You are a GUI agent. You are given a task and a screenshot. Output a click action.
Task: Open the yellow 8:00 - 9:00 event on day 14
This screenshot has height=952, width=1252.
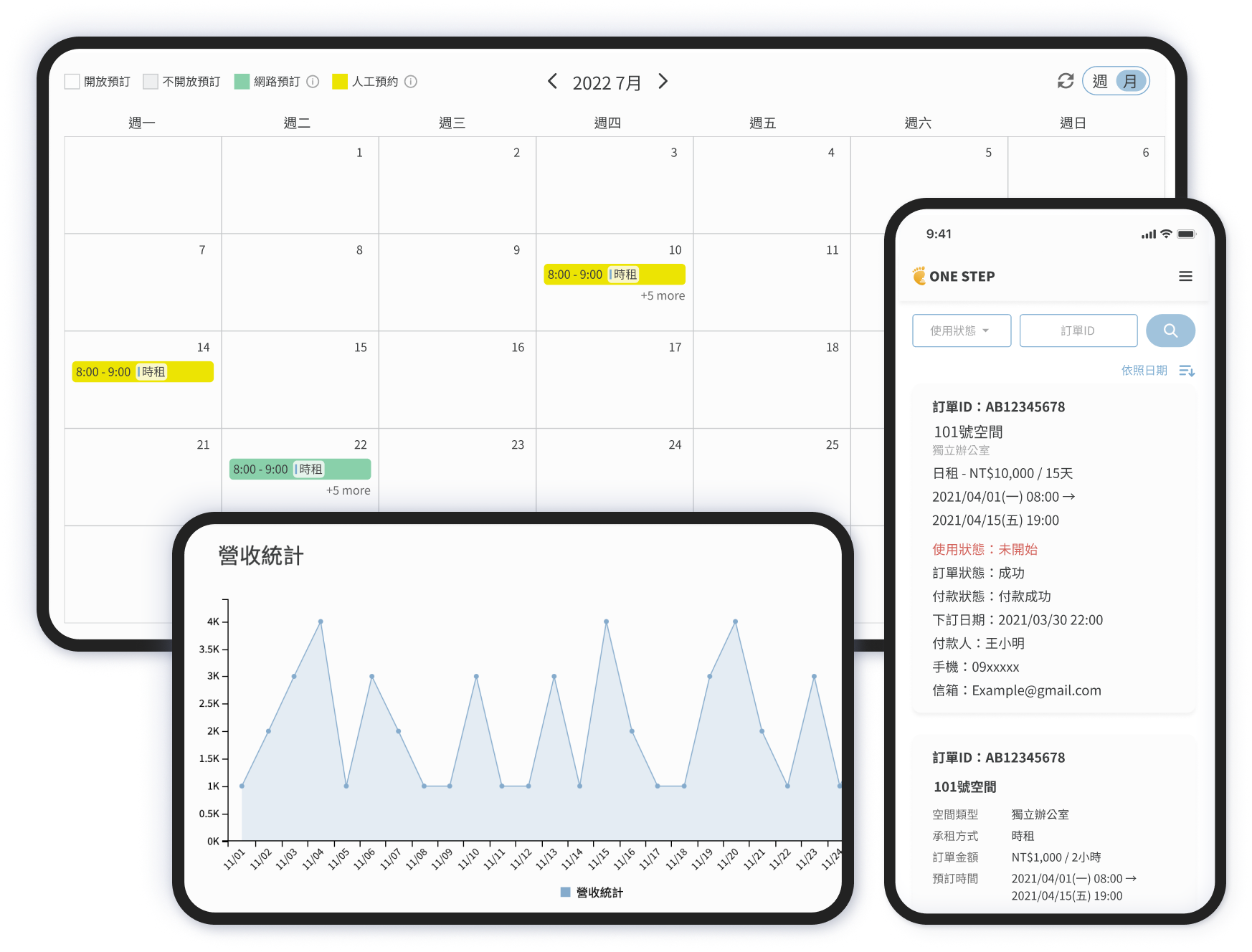pyautogui.click(x=143, y=372)
